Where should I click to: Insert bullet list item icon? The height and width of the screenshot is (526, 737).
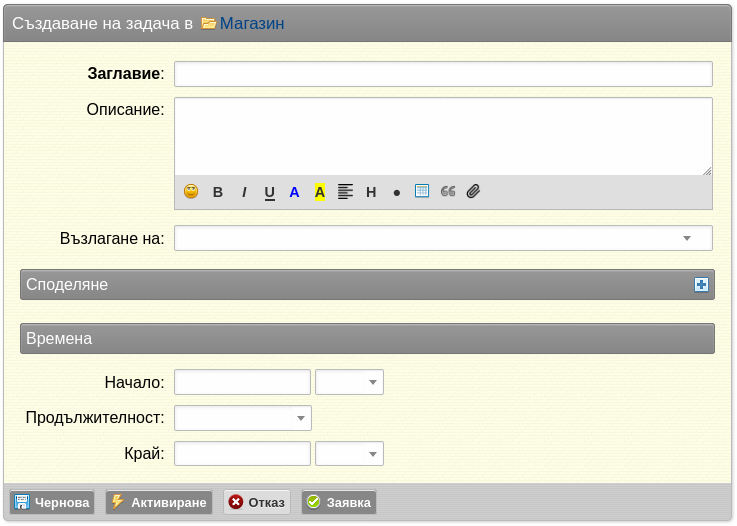pos(397,193)
